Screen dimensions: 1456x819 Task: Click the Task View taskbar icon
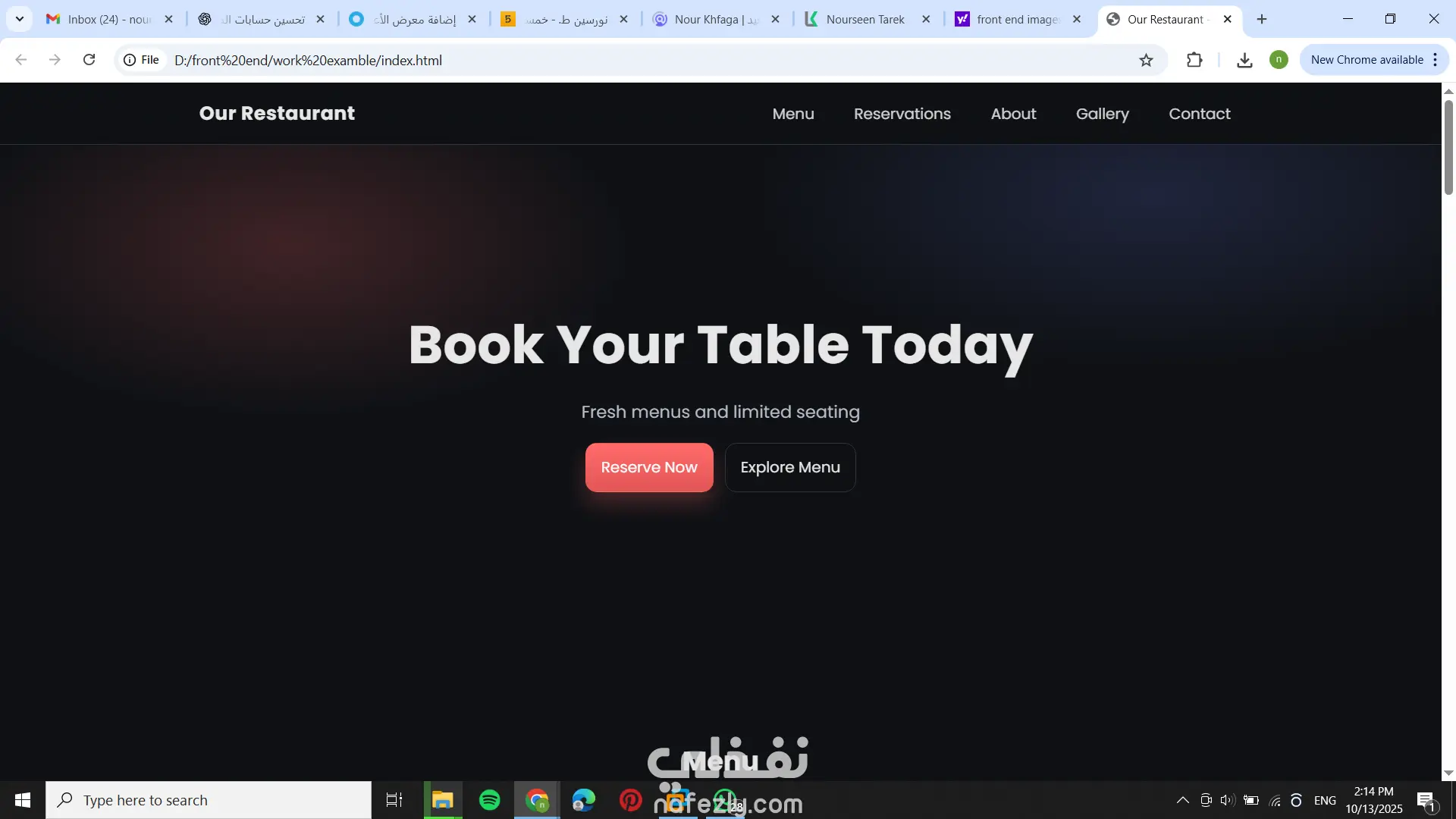click(394, 800)
